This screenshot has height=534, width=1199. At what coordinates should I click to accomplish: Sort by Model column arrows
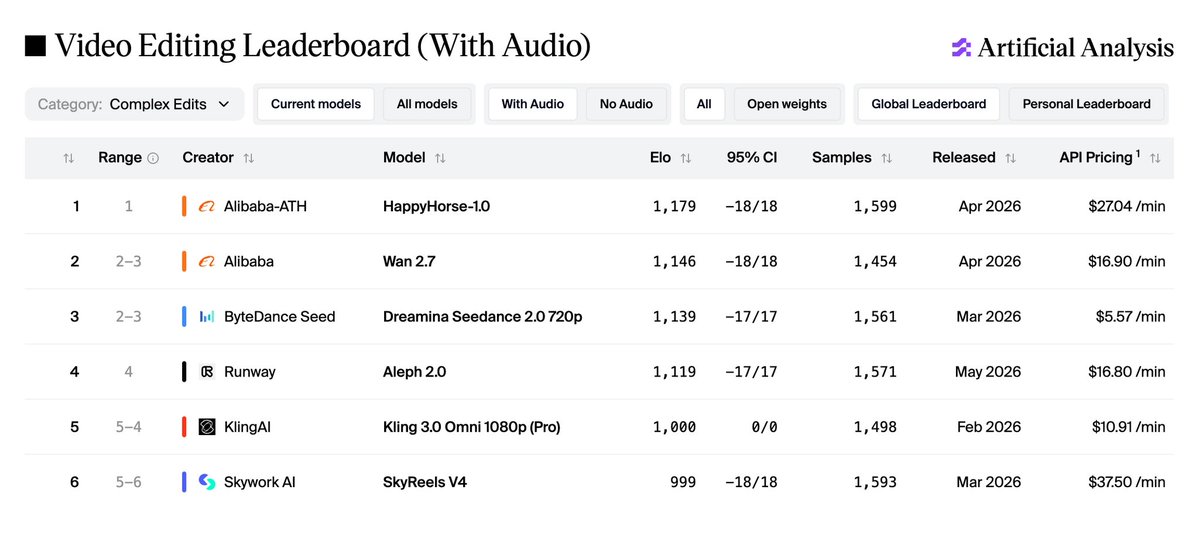(440, 158)
